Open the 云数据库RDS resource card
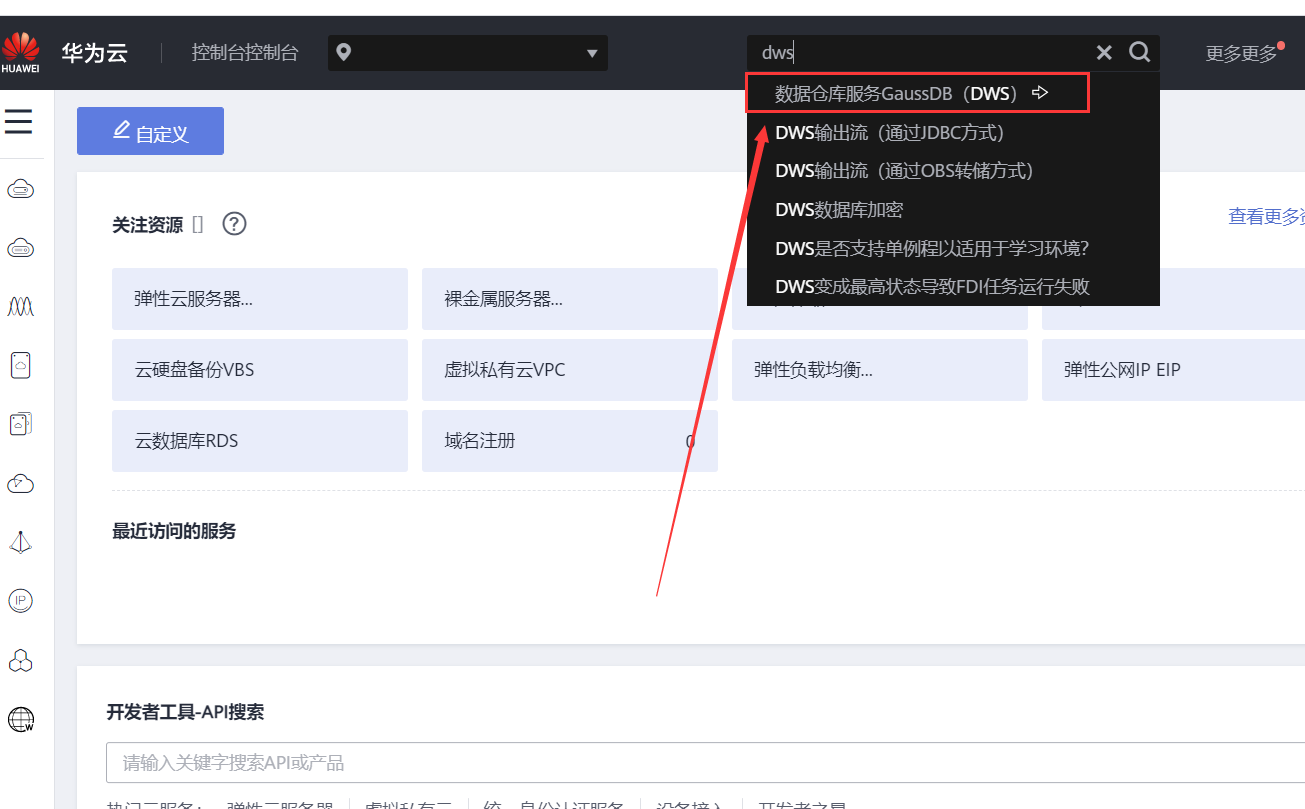The image size is (1305, 809). [260, 441]
